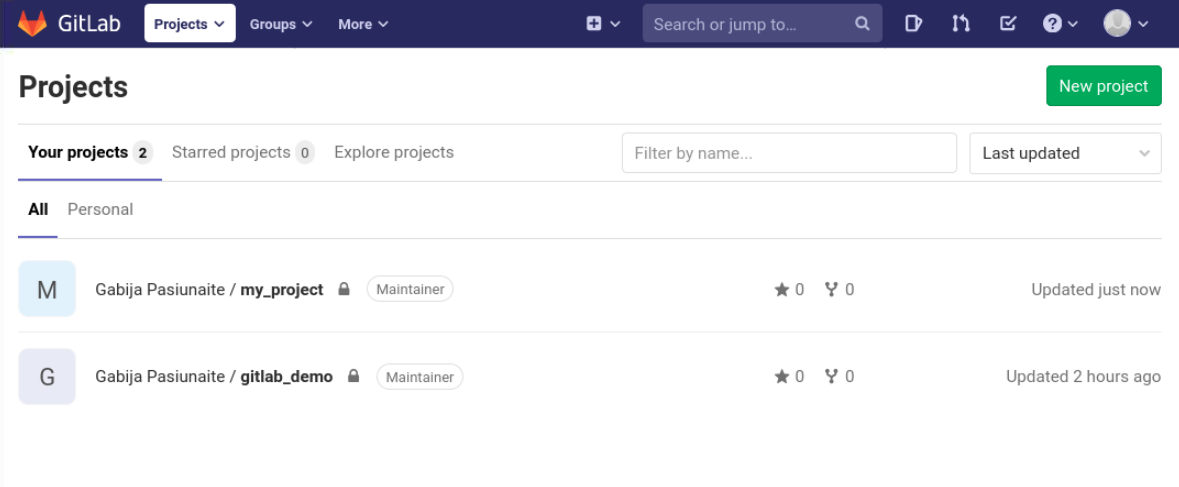This screenshot has height=487, width=1179.
Task: Open the Groups menu in navbar
Action: click(x=281, y=24)
